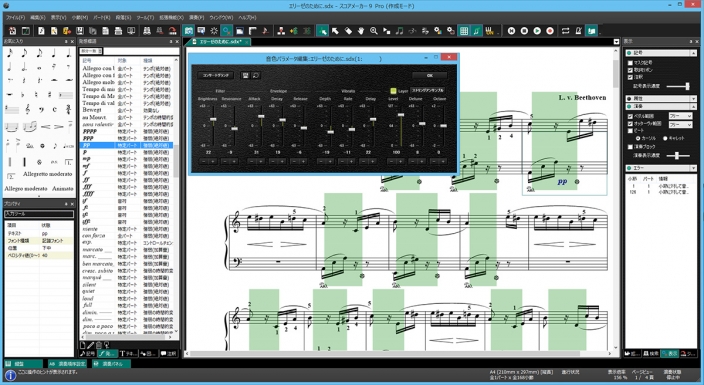Image resolution: width=704 pixels, height=385 pixels.
Task: Select the hand pan tool icon
Action: tap(361, 31)
